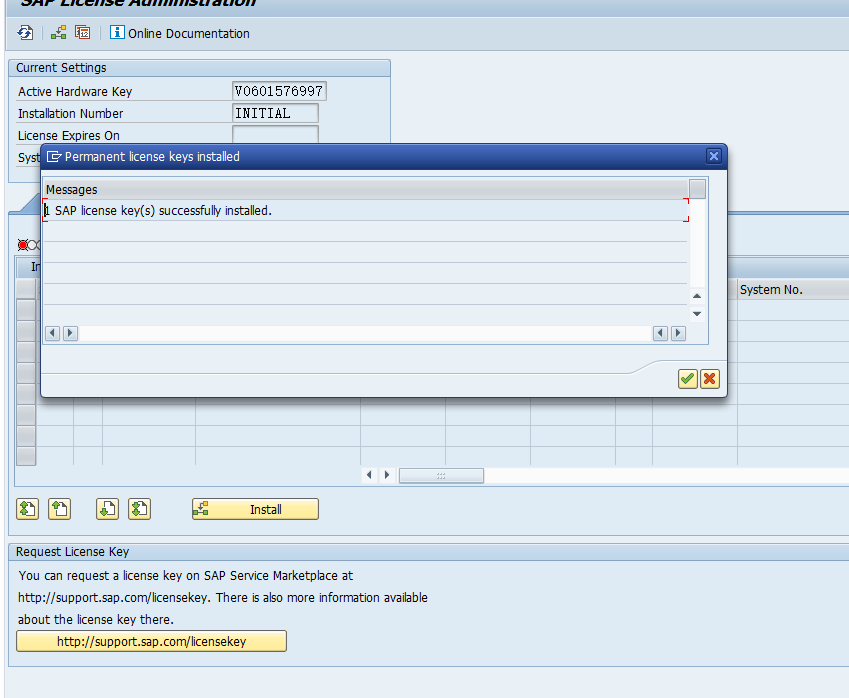Viewport: 849px width, 698px height.
Task: Cancel dialog with the red X button
Action: tap(709, 379)
